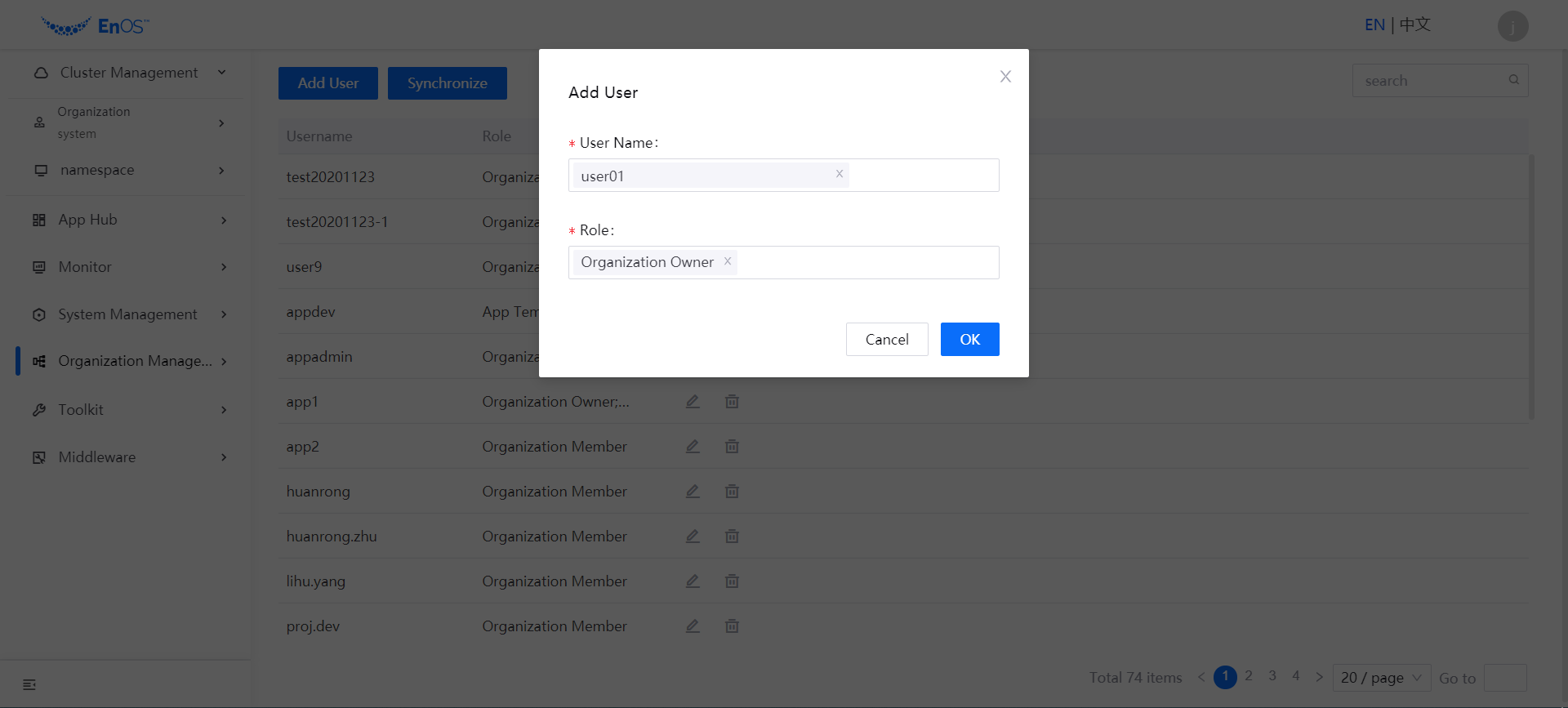Image resolution: width=1568 pixels, height=708 pixels.
Task: Click the edit pencil icon for app2
Action: tap(693, 447)
